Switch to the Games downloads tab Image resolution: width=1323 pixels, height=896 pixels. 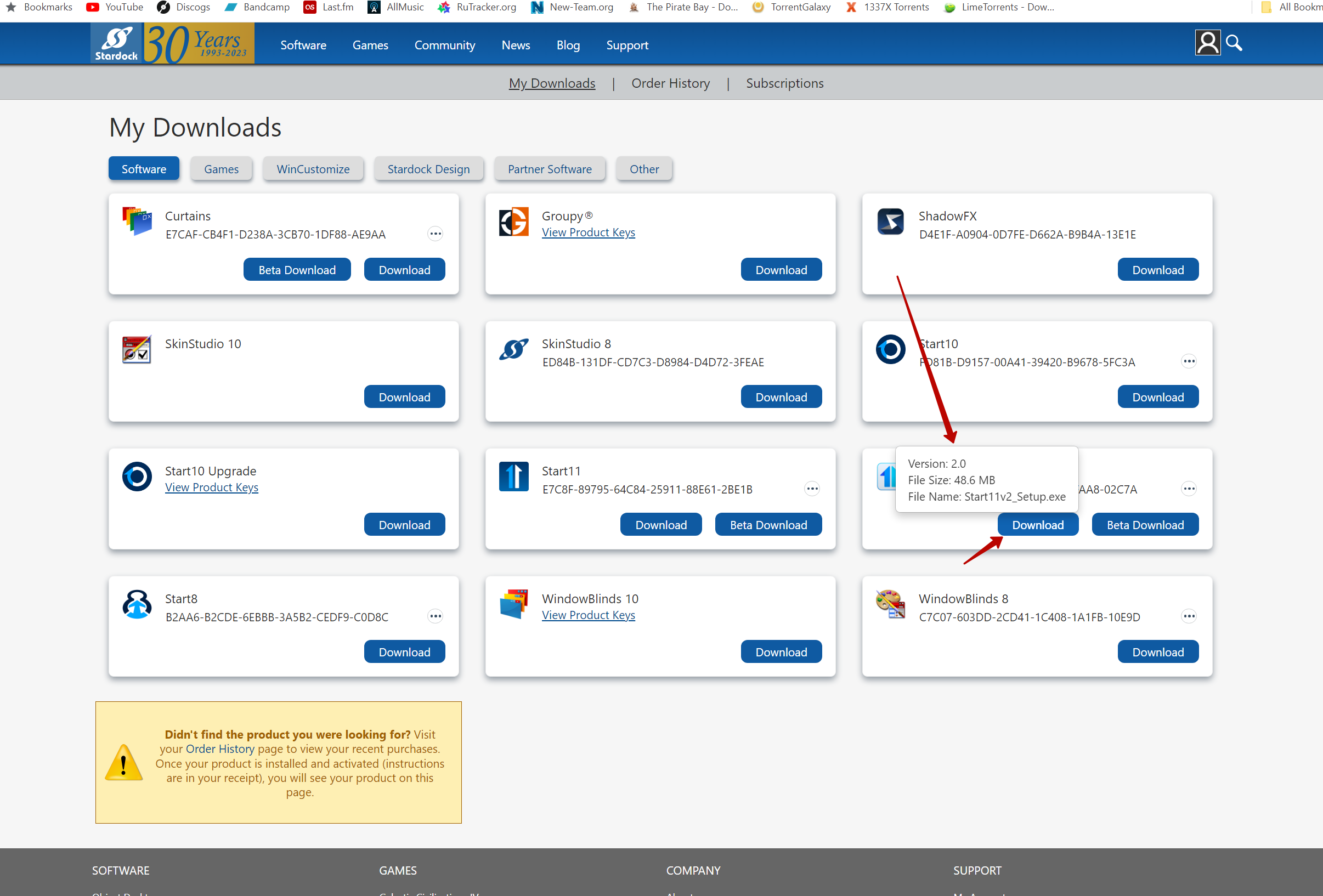pos(221,169)
